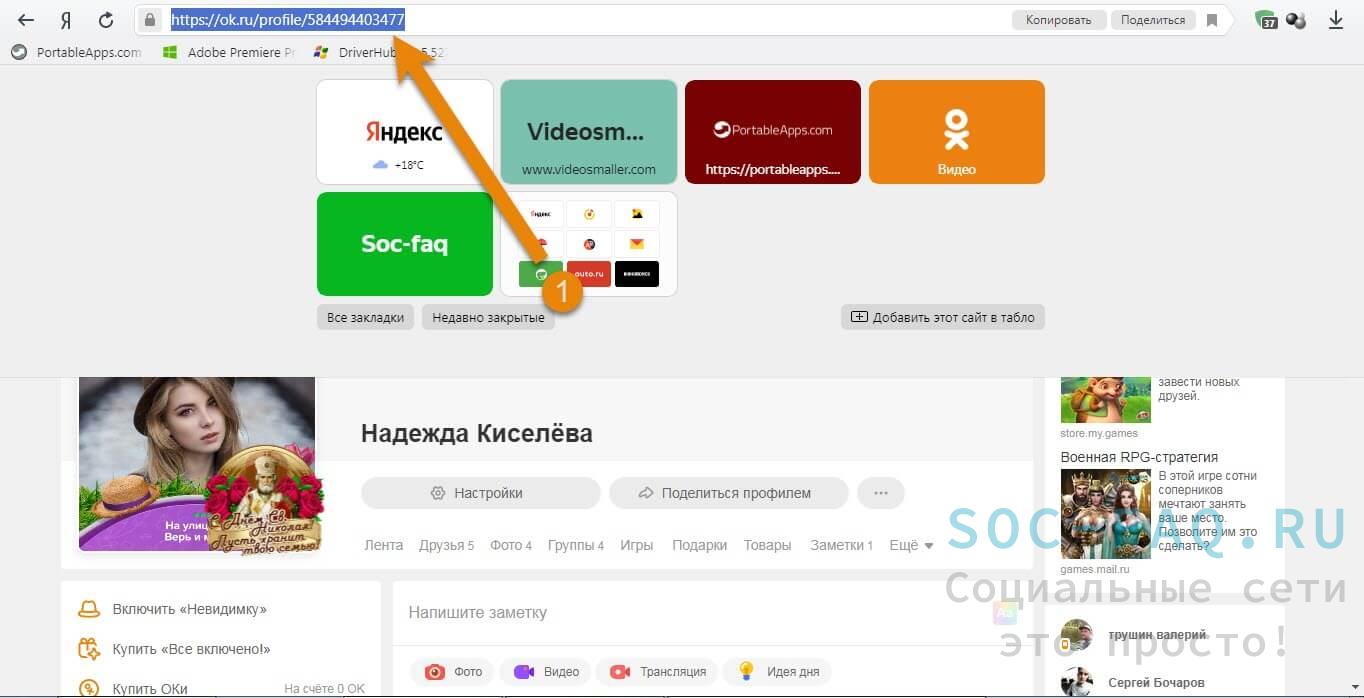Reload the page
This screenshot has height=698, width=1364.
click(106, 20)
